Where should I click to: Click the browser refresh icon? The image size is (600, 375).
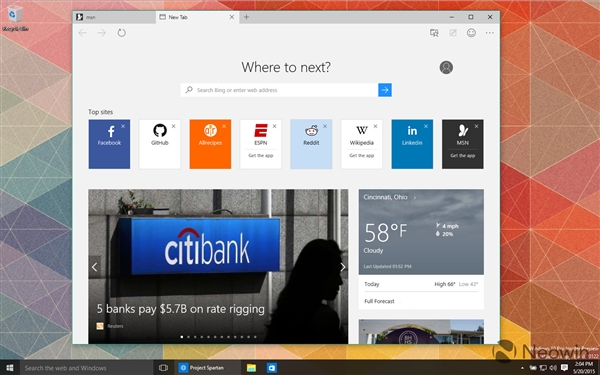121,33
